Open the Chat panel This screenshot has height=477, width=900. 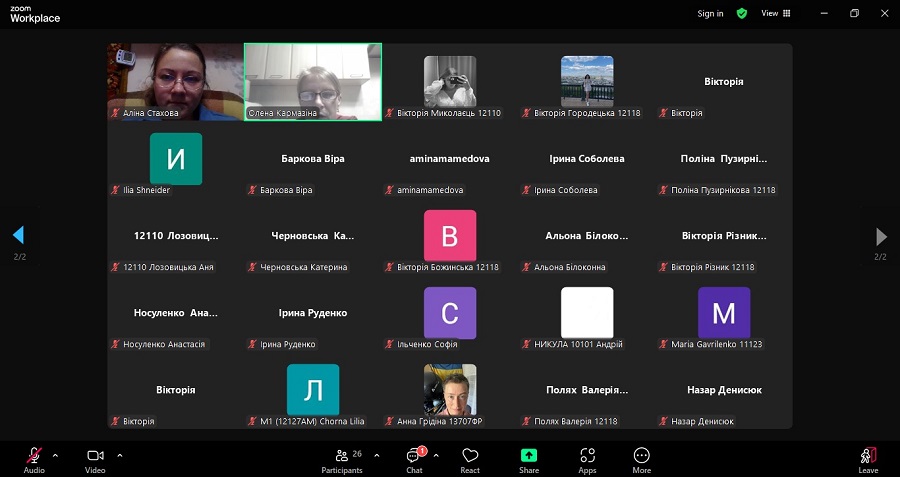414,459
